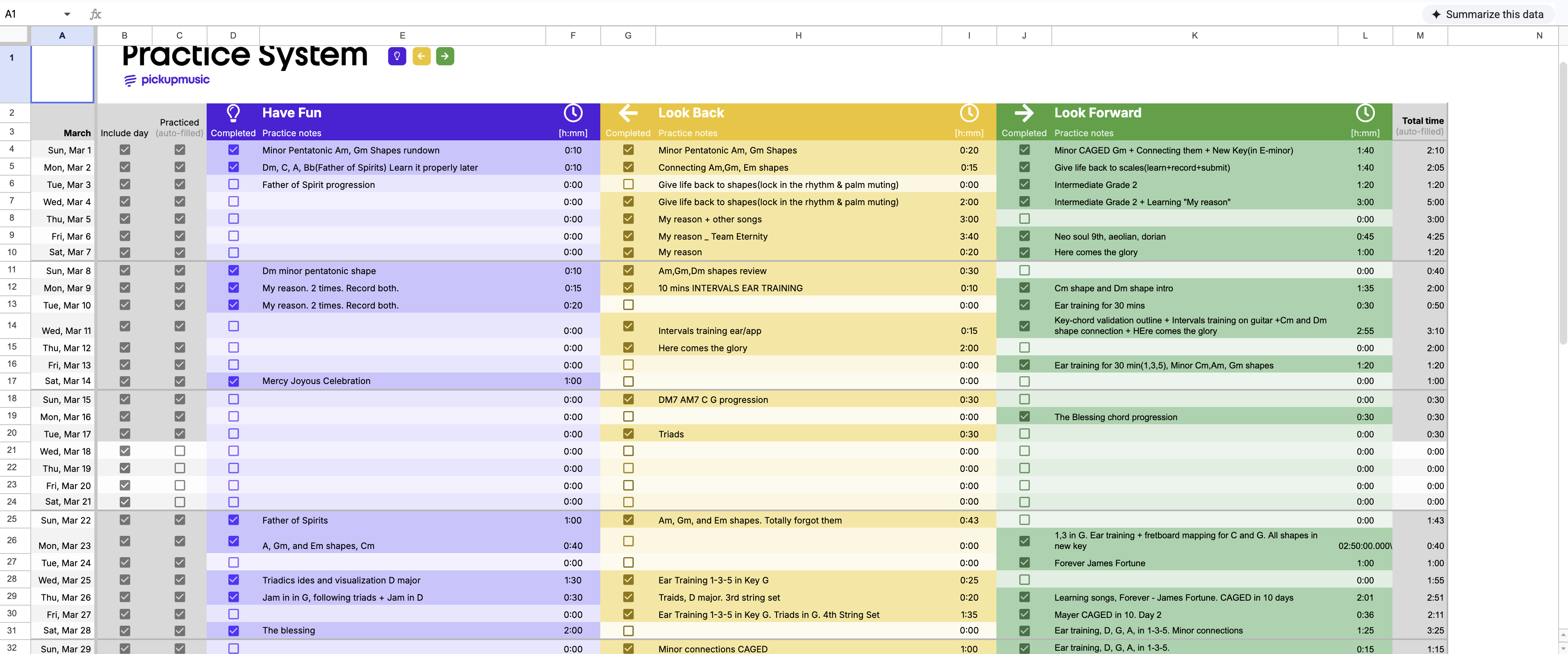1568x654 pixels.
Task: Open the Name box dropdown arrow
Action: click(x=67, y=14)
